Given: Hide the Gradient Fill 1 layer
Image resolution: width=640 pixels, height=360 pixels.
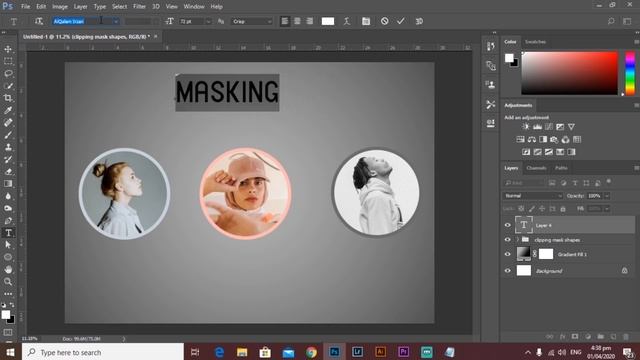Looking at the screenshot, I should point(508,254).
